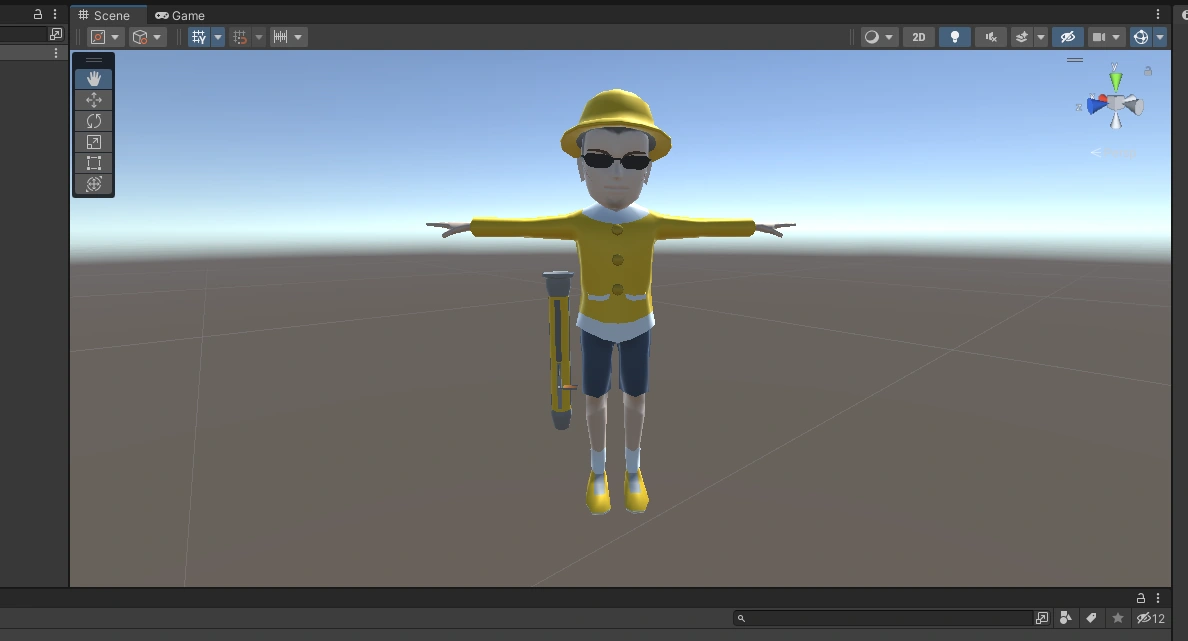Viewport: 1188px width, 641px height.
Task: Click the Gizmos visibility icon in Scene toolbar
Action: pyautogui.click(x=1140, y=36)
